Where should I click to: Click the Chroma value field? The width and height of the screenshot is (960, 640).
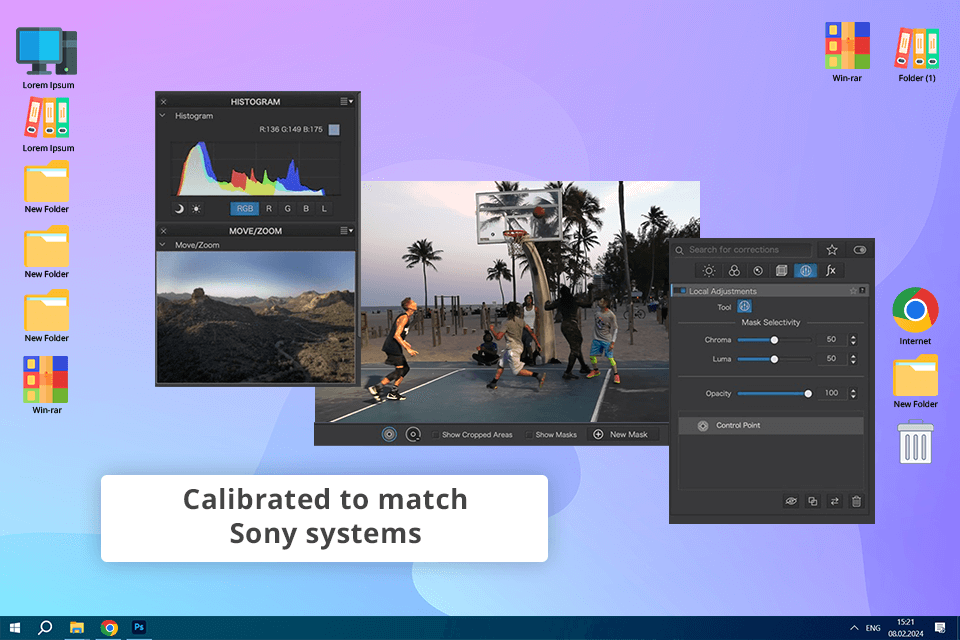click(x=831, y=339)
